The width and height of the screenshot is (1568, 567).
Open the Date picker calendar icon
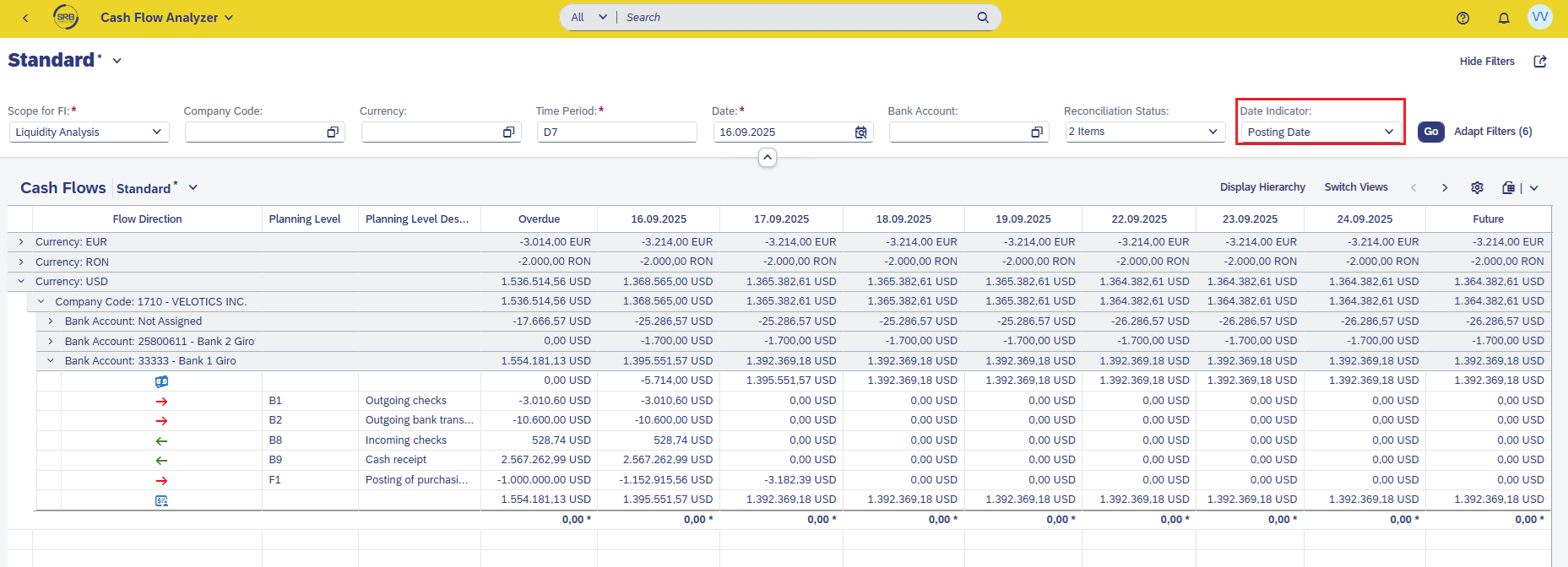click(x=860, y=132)
